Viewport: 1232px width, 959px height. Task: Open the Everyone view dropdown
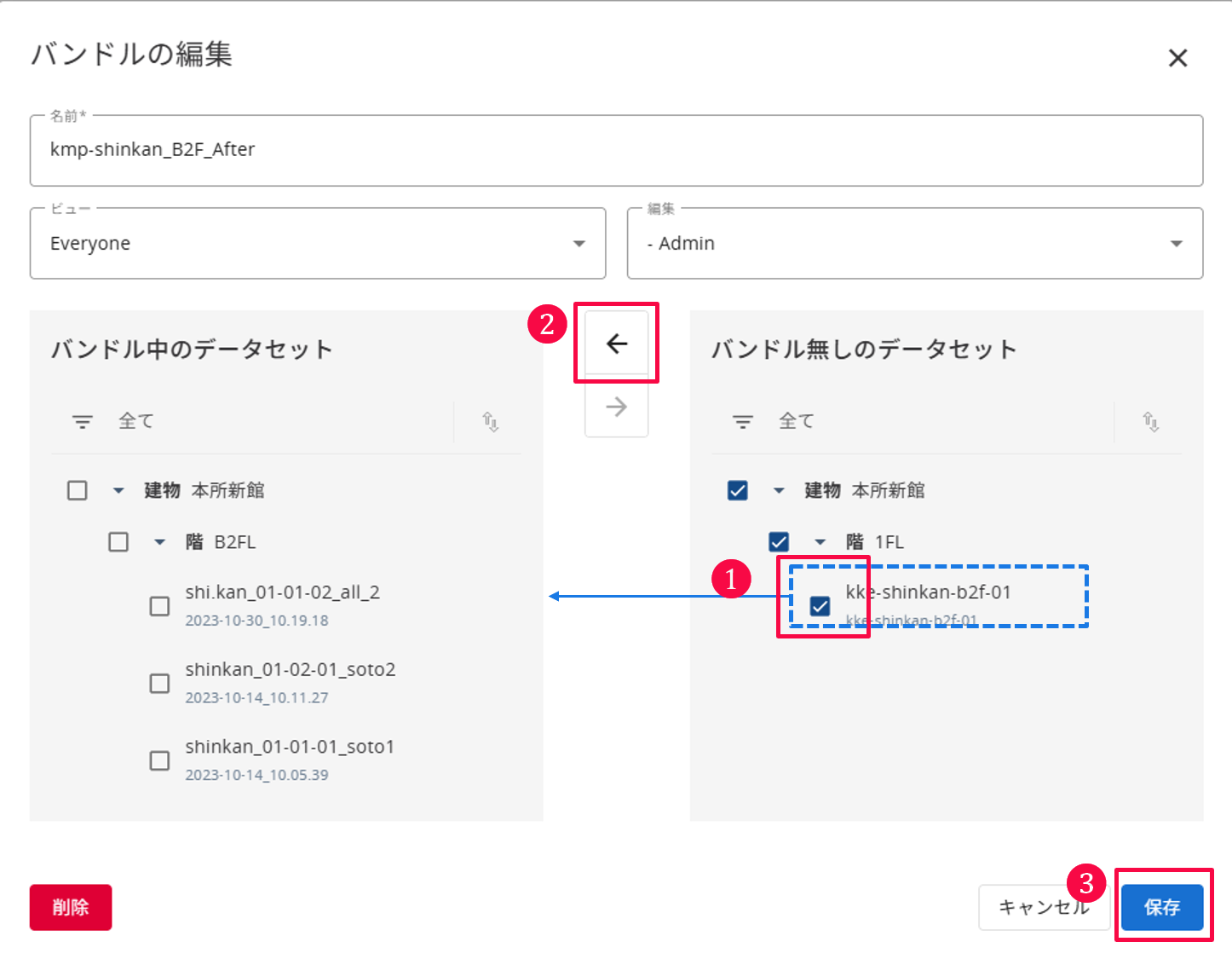[x=318, y=244]
